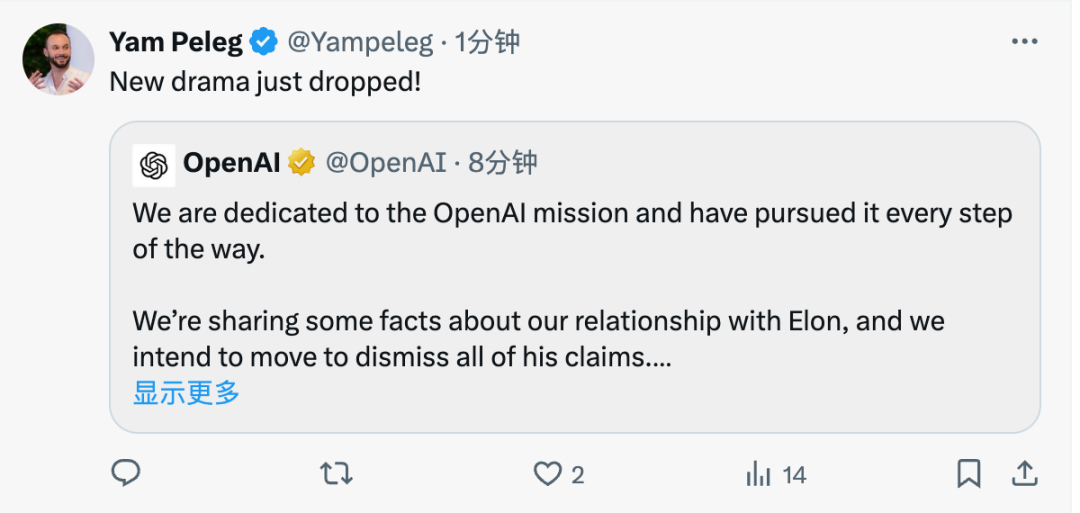Viewport: 1080px width, 513px height.
Task: Click the @OpenAI handle in quote
Action: tap(386, 163)
